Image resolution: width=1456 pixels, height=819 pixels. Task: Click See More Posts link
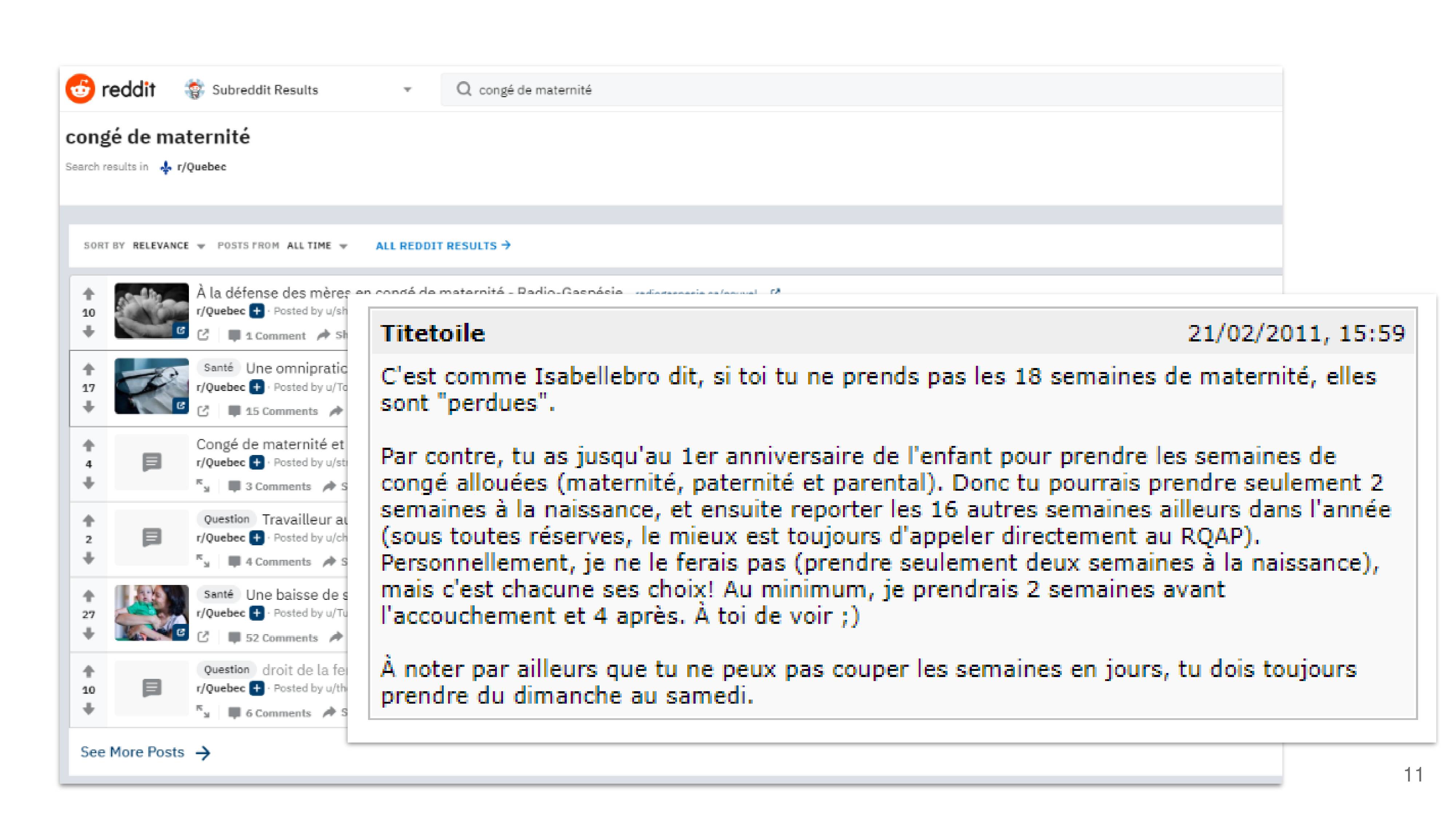click(145, 752)
